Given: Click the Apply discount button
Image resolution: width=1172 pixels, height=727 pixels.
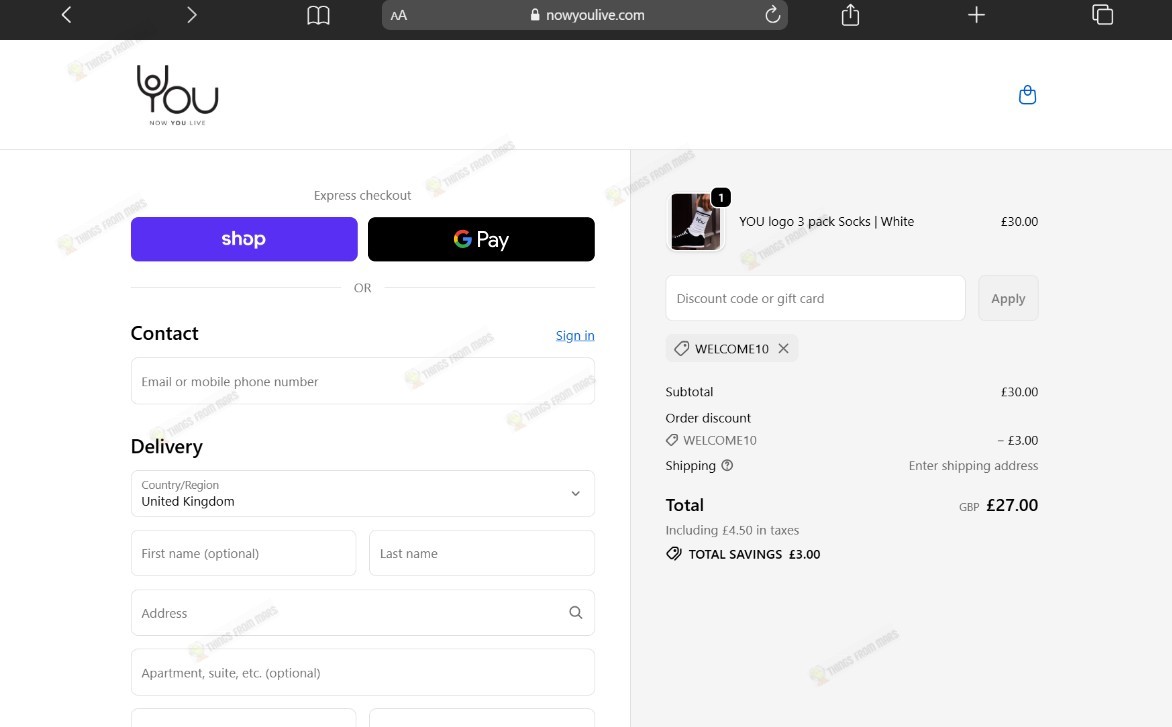Looking at the screenshot, I should coord(1008,298).
